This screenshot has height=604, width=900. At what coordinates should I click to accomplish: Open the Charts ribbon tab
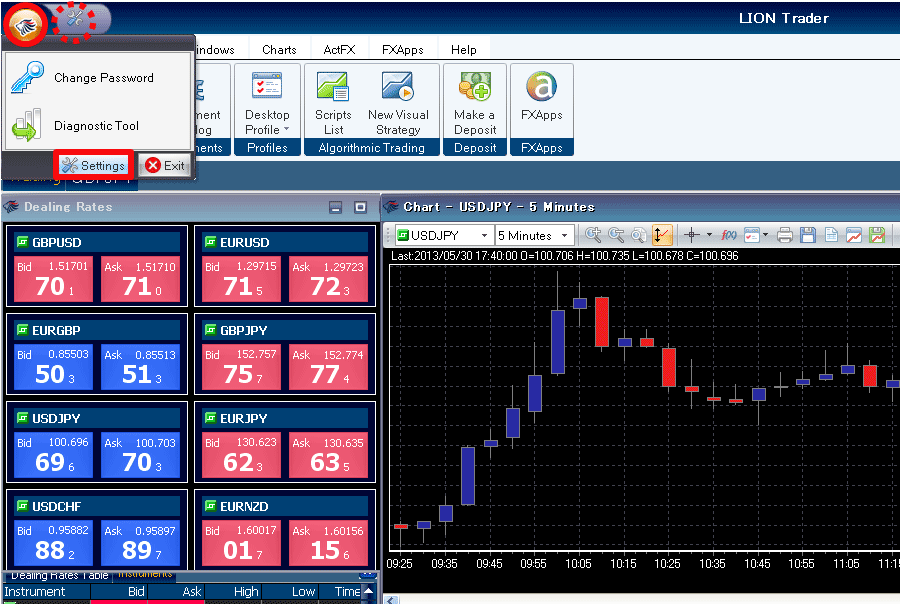pos(279,49)
